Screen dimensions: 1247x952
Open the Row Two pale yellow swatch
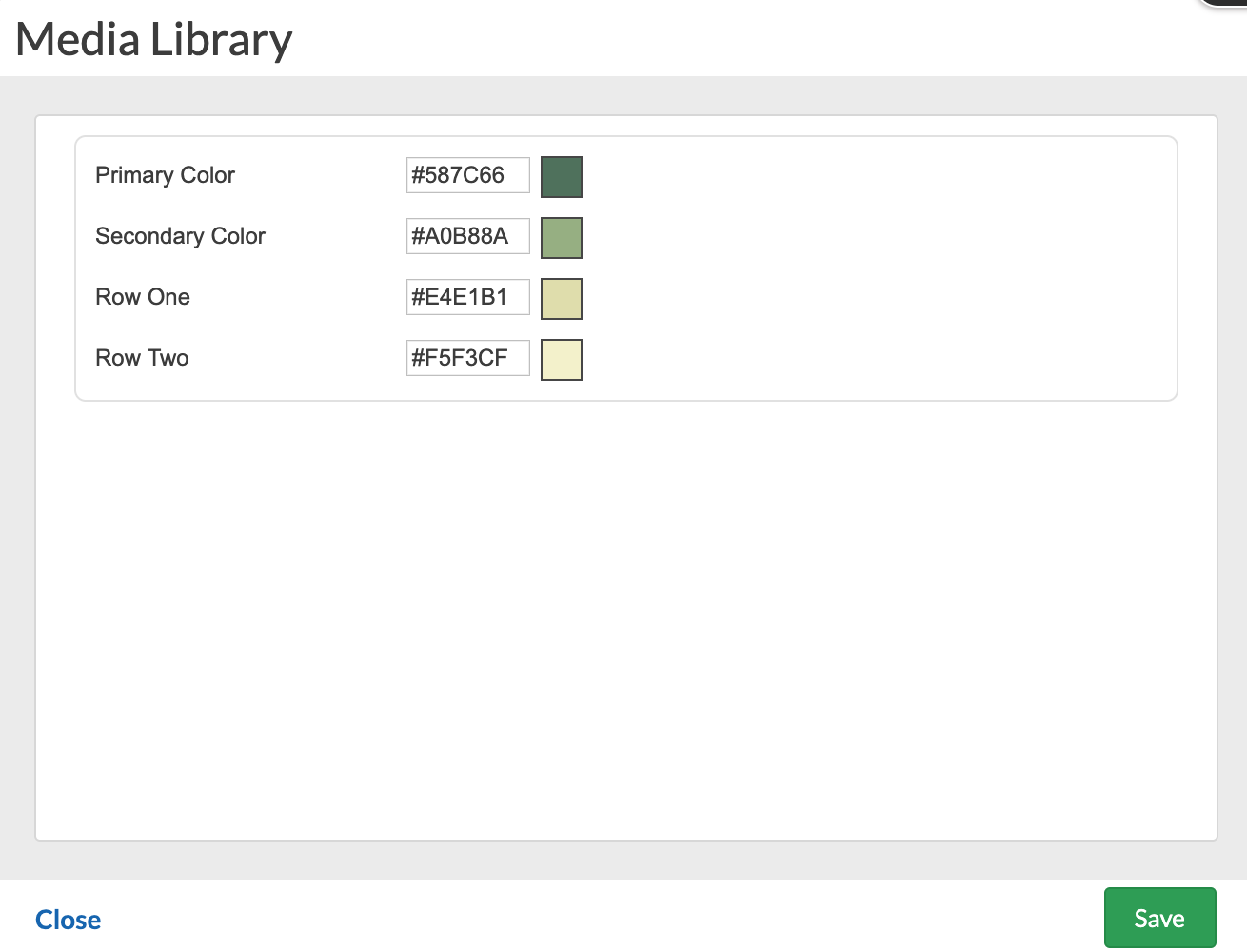[x=562, y=360]
